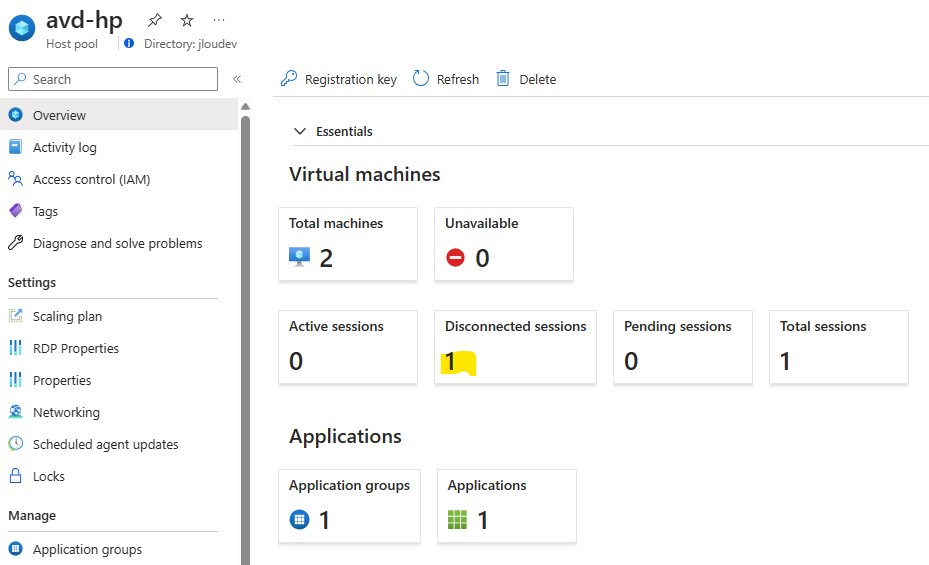Viewport: 929px width, 565px height.
Task: Click the 'Essentials' label
Action: point(344,131)
